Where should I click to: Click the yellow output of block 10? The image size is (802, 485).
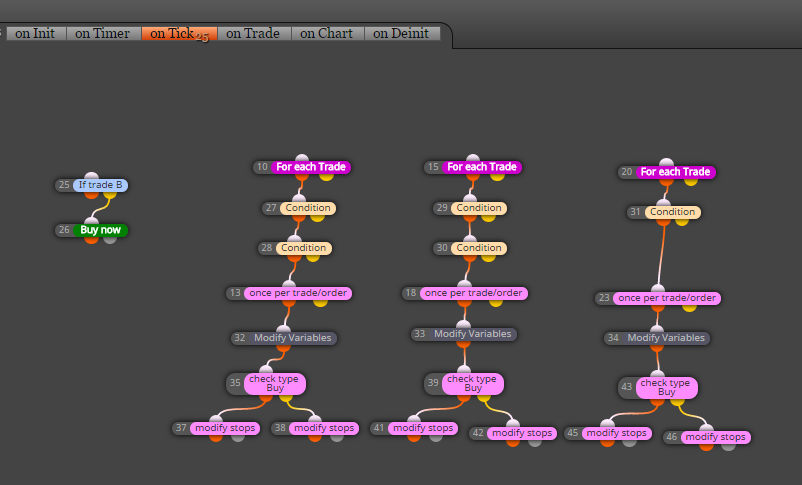pos(326,177)
